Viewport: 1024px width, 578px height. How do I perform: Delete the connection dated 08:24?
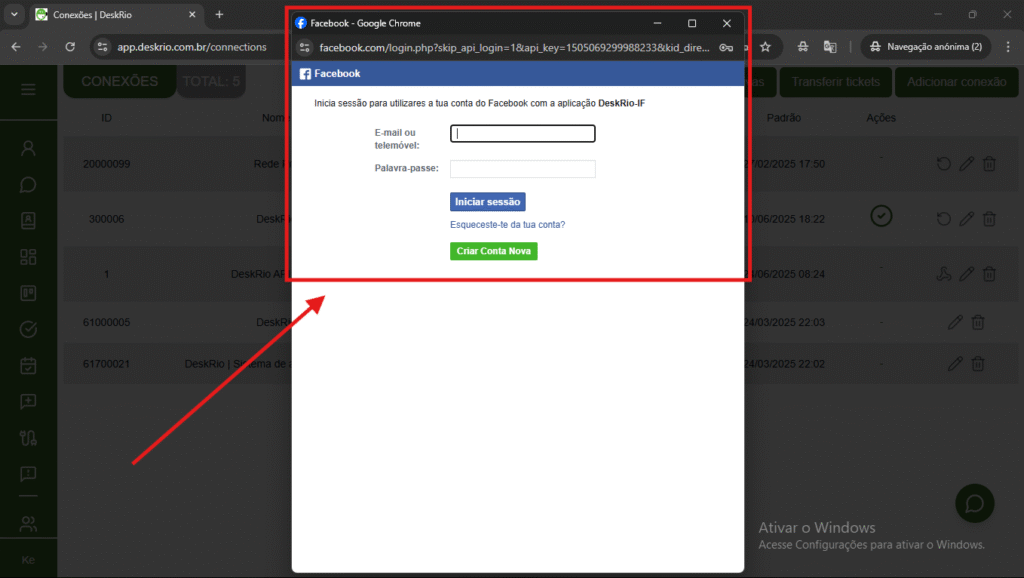coord(989,274)
